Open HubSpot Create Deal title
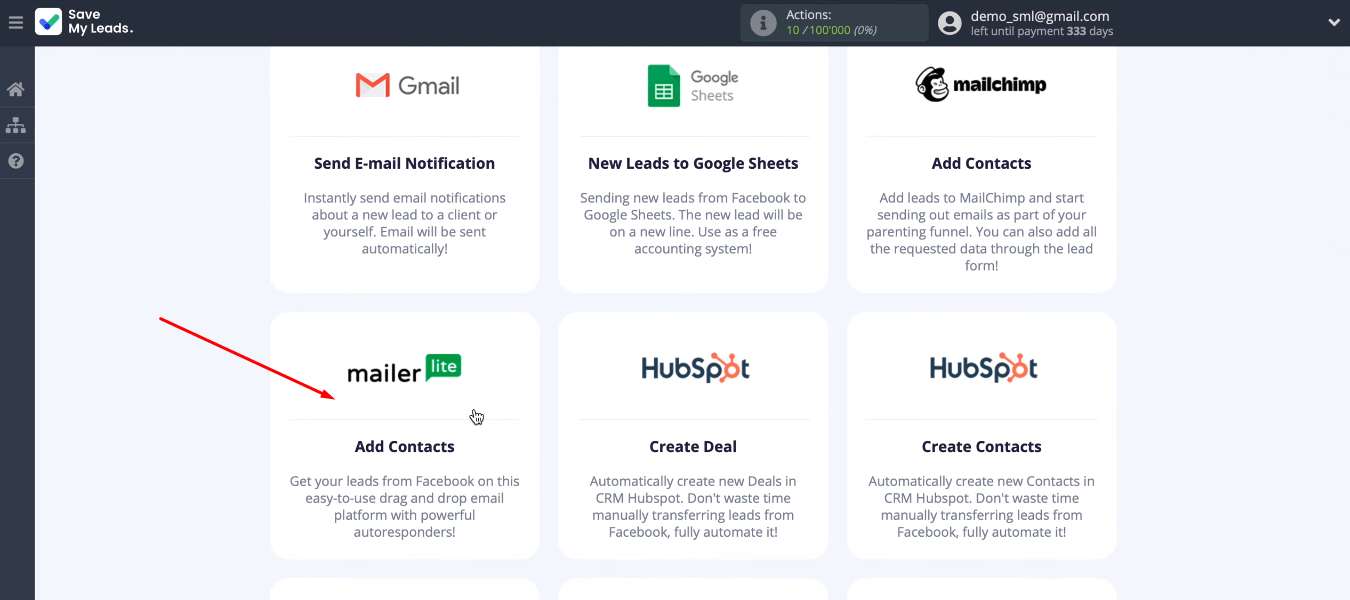This screenshot has width=1350, height=600. pos(693,446)
